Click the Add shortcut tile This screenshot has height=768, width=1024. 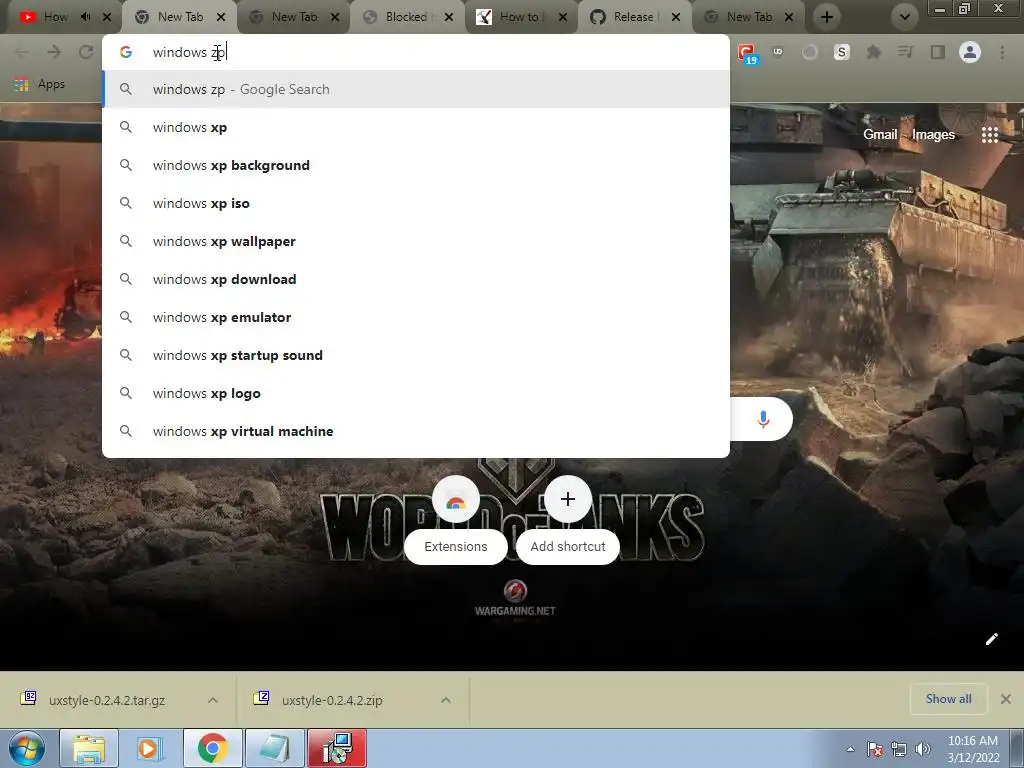pyautogui.click(x=568, y=519)
